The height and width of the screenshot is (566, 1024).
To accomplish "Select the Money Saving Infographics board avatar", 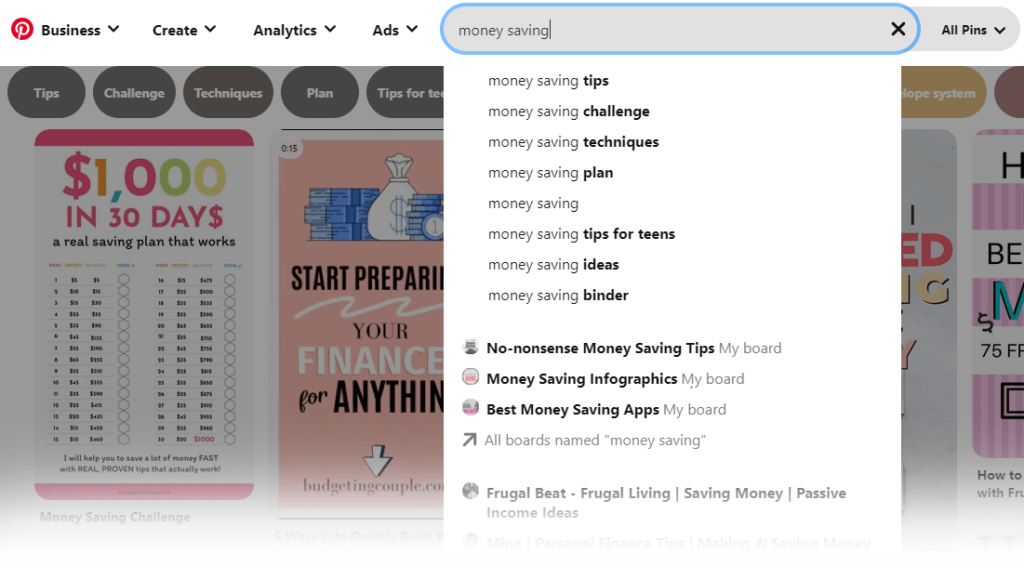I will (470, 377).
